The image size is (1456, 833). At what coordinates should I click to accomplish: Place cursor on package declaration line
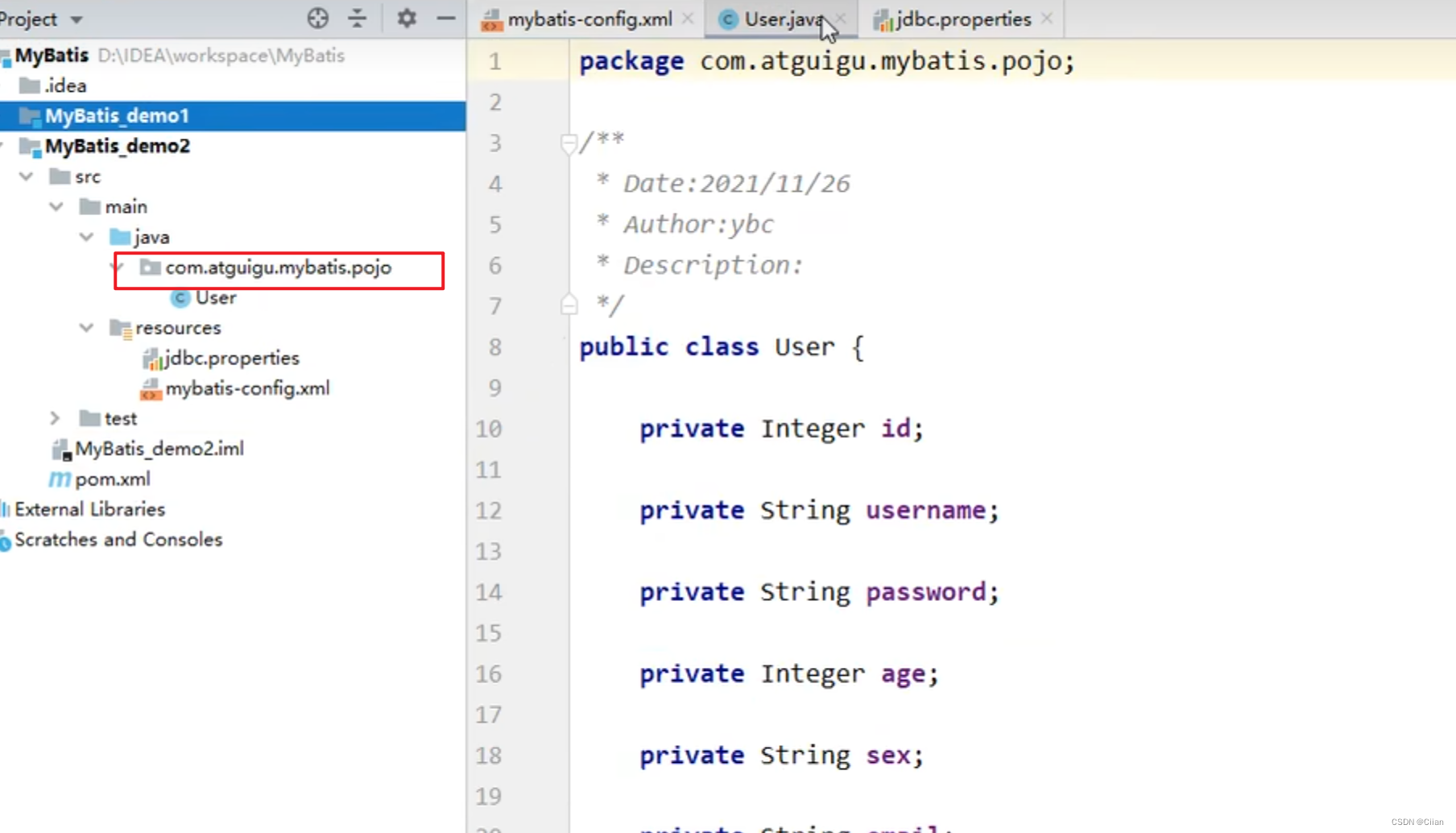pos(827,61)
